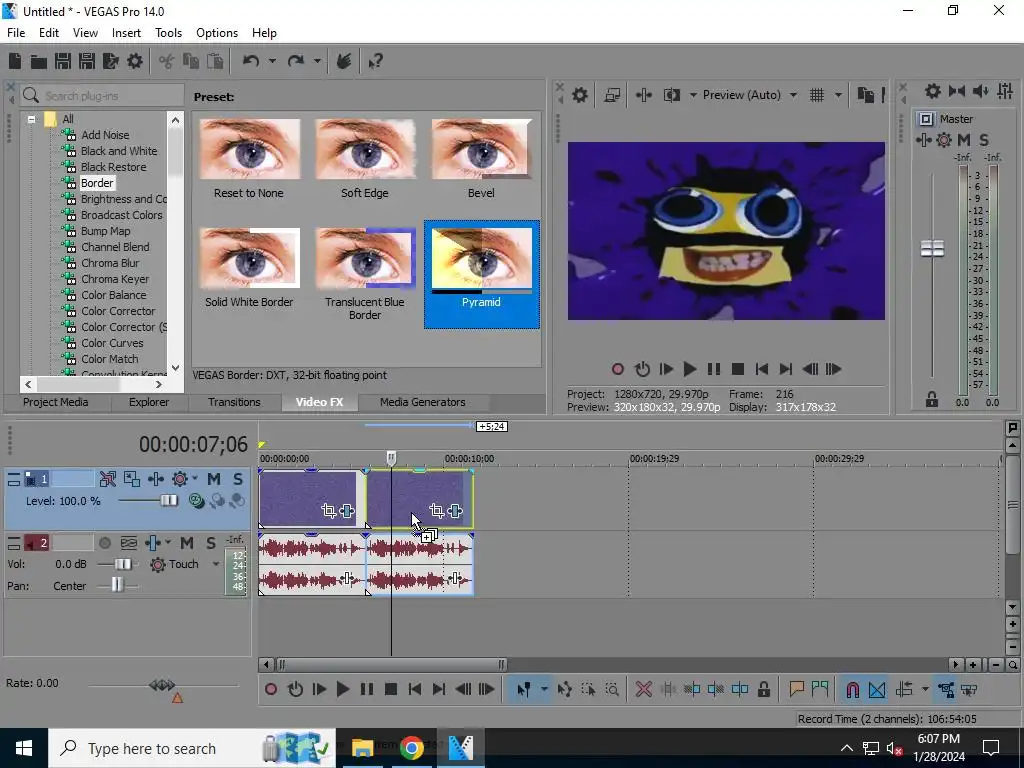Toggle Automatic Crossfades button

coord(877,689)
